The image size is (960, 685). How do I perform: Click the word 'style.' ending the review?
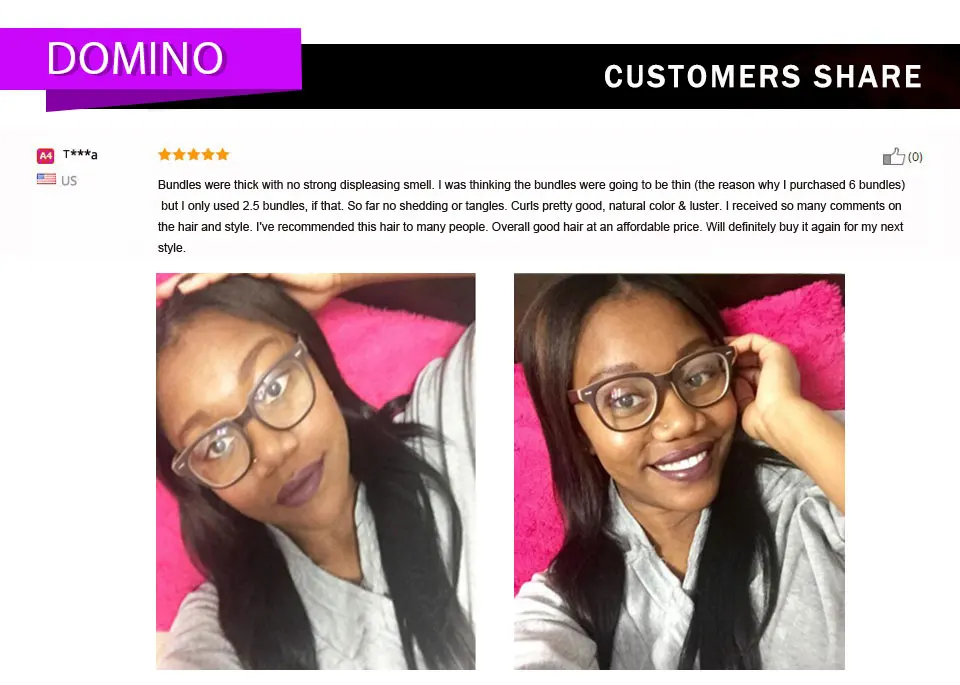coord(171,248)
